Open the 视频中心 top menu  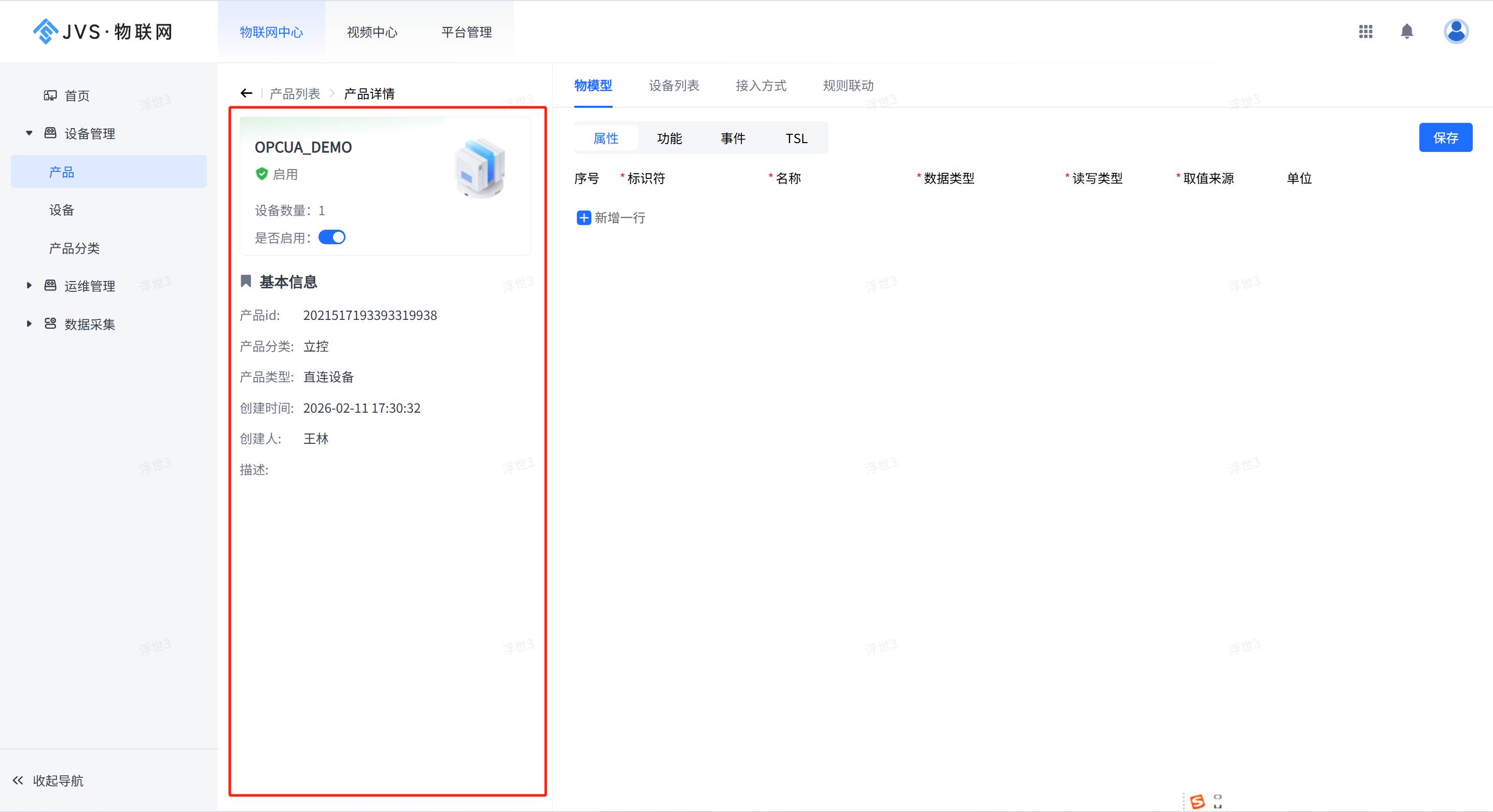[372, 33]
